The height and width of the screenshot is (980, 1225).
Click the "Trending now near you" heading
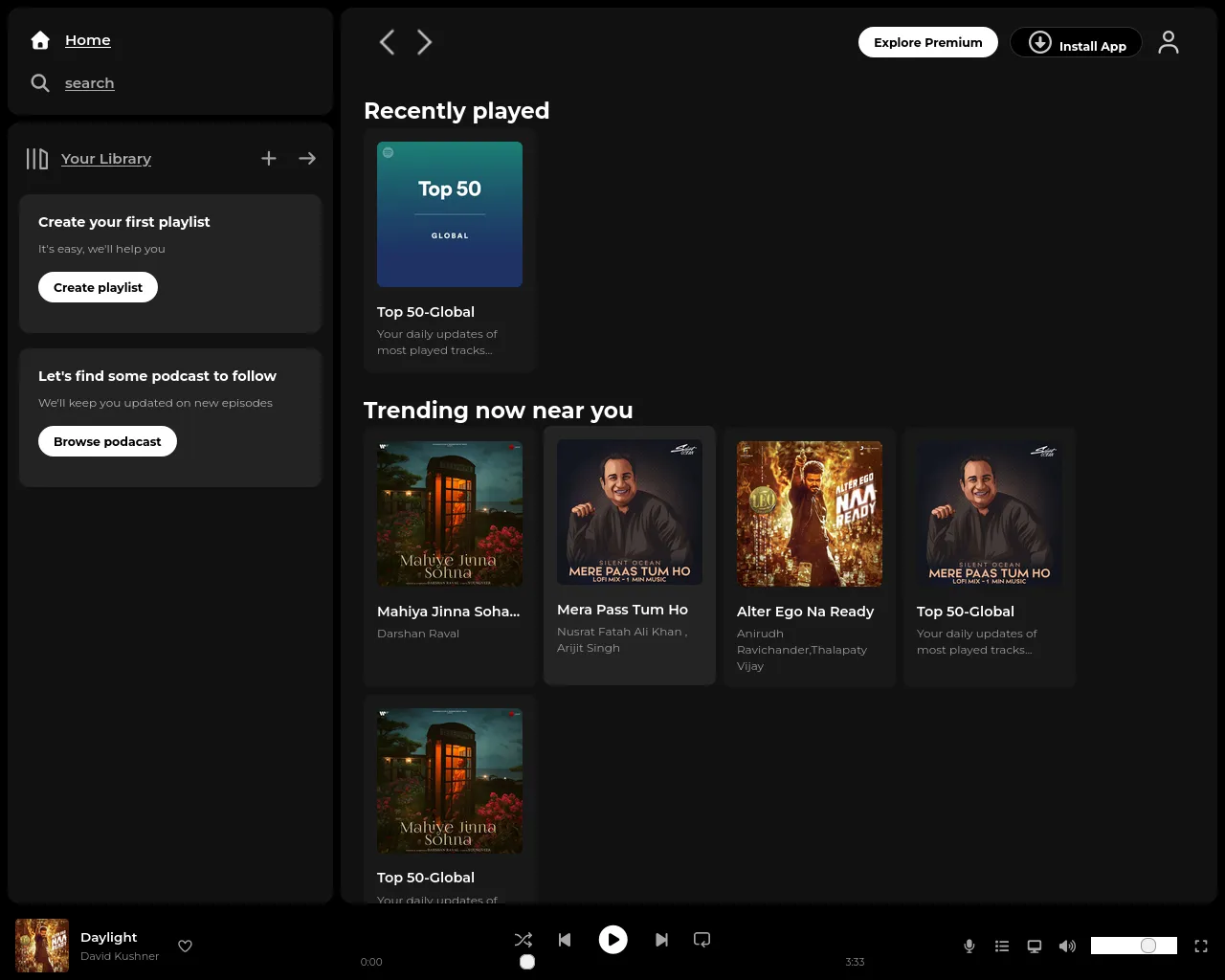499,411
